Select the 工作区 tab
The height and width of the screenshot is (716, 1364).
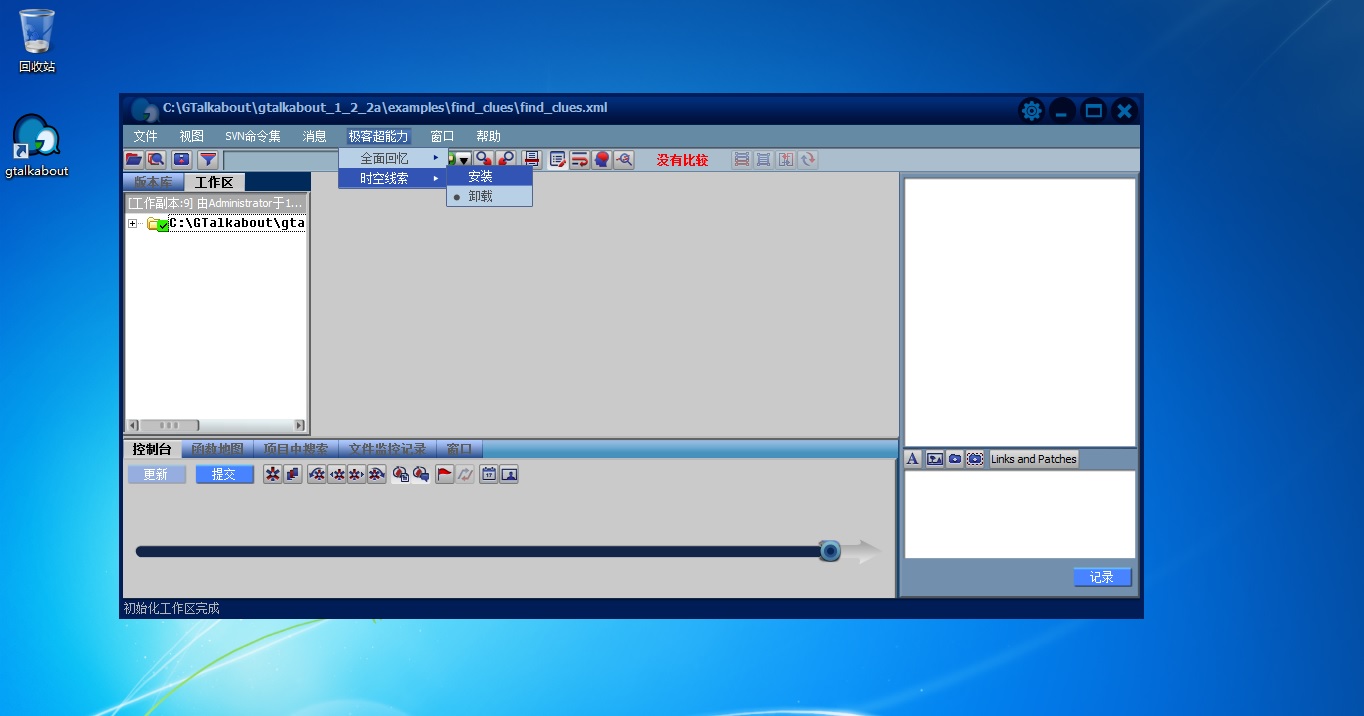coord(214,182)
